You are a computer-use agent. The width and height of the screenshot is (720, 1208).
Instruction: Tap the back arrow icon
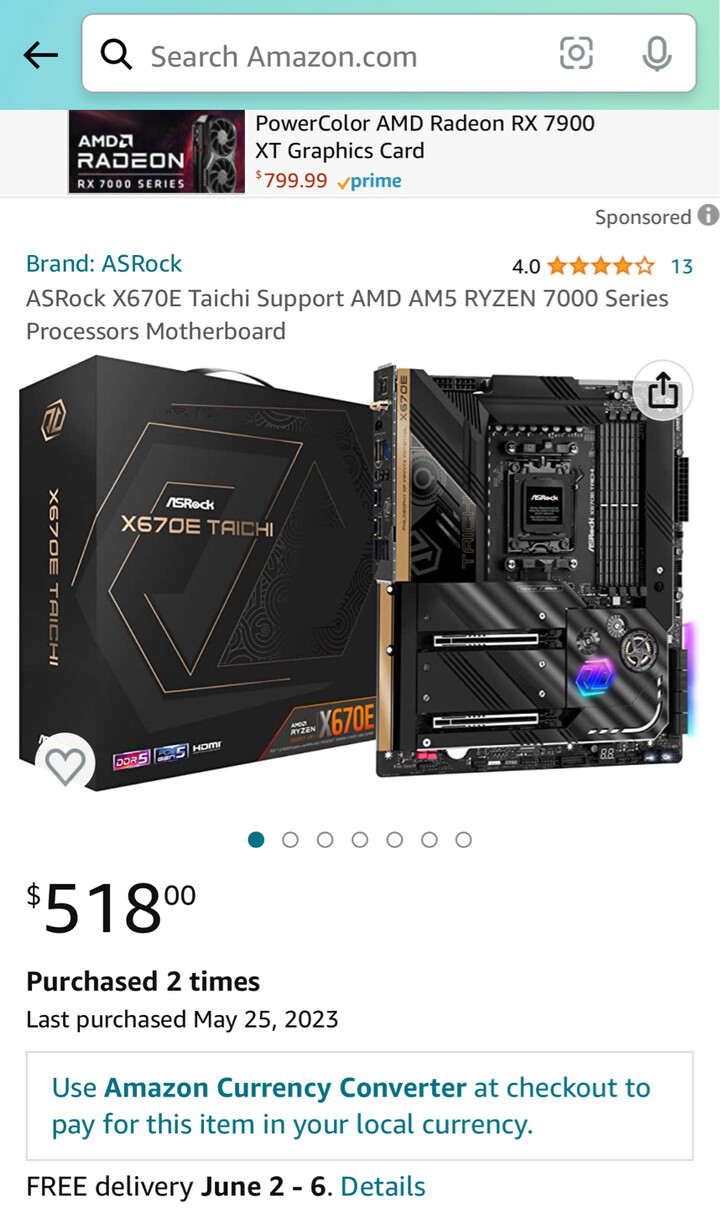40,55
